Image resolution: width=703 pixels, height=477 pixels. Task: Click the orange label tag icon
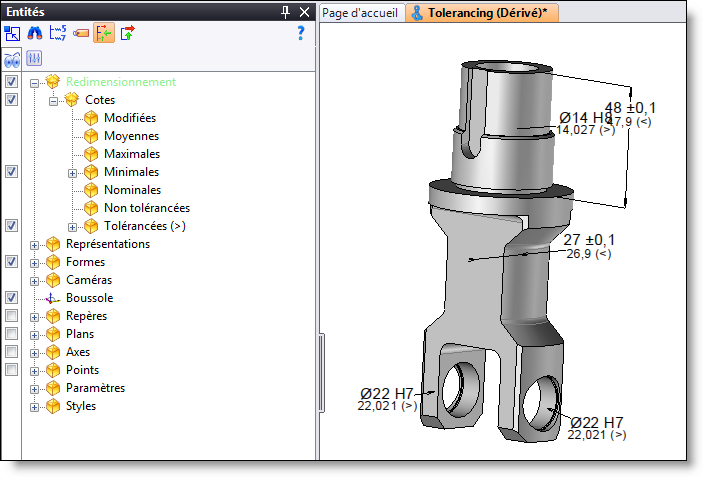81,33
